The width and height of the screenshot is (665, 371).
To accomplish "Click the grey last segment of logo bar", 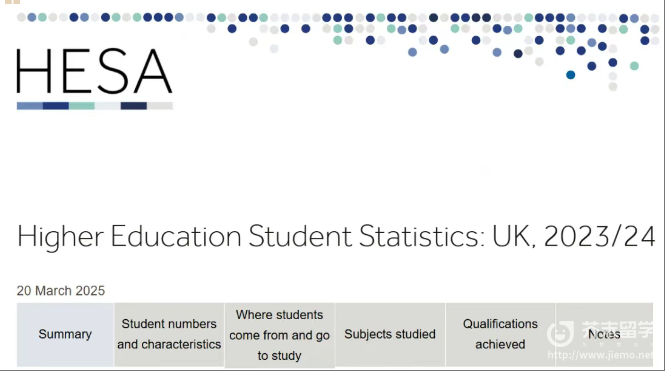I will click(x=160, y=106).
